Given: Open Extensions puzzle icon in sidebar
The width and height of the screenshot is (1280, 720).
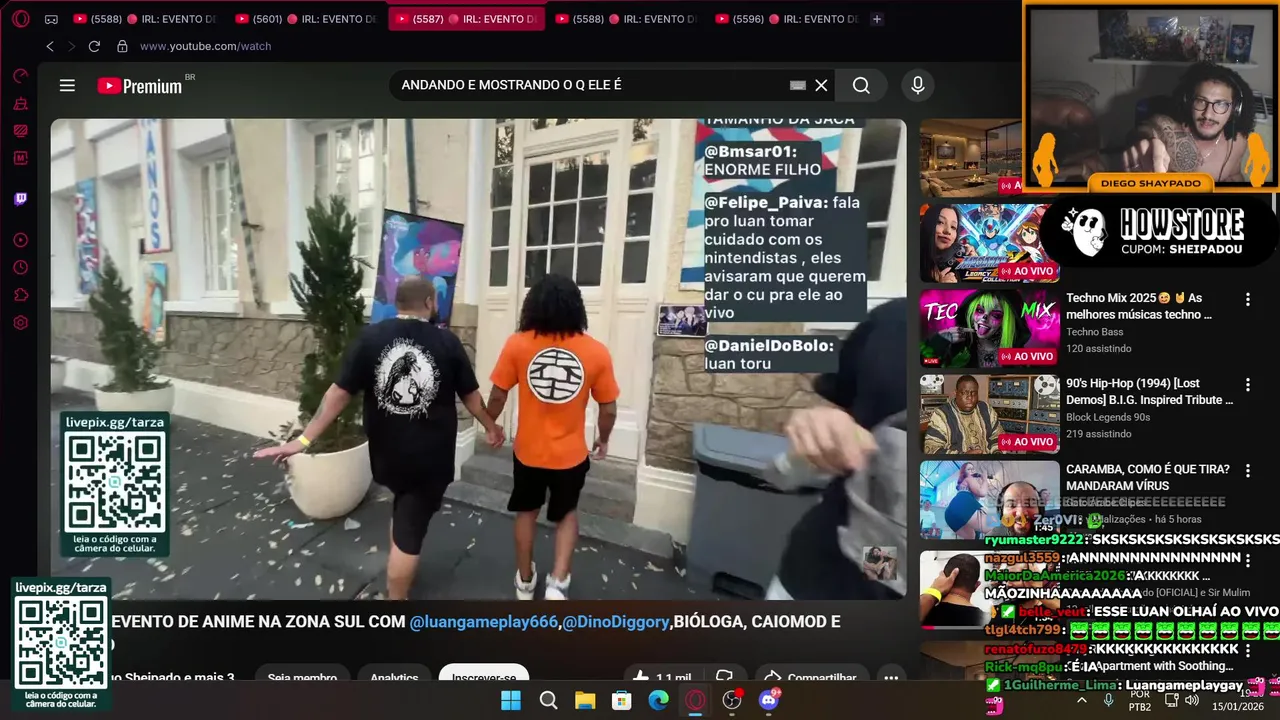Looking at the screenshot, I should (x=21, y=295).
